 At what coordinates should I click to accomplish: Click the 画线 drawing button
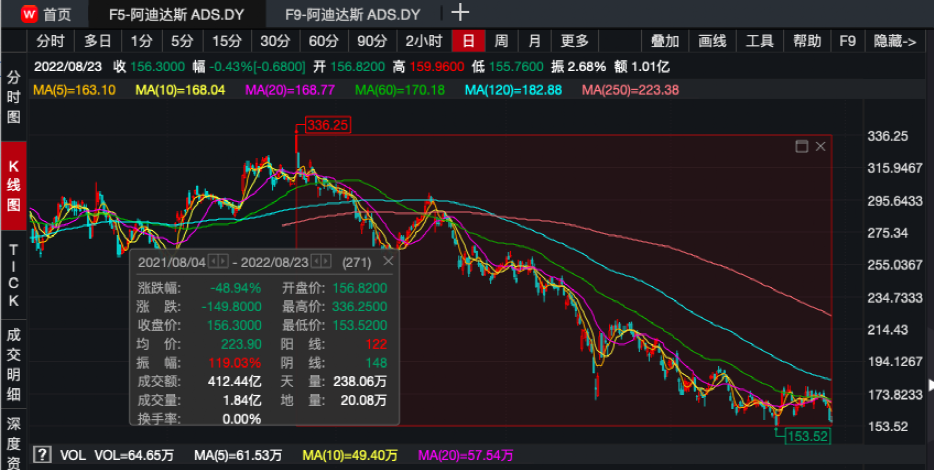pos(712,41)
